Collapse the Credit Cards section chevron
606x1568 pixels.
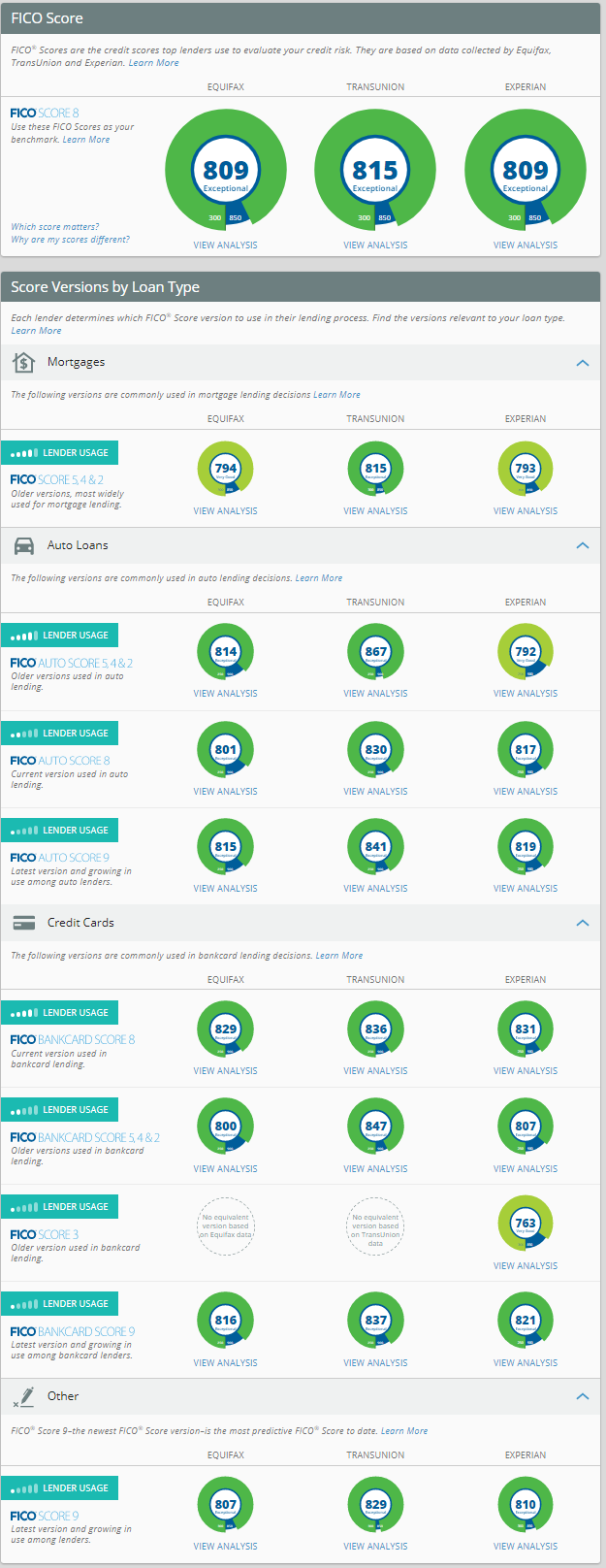582,923
